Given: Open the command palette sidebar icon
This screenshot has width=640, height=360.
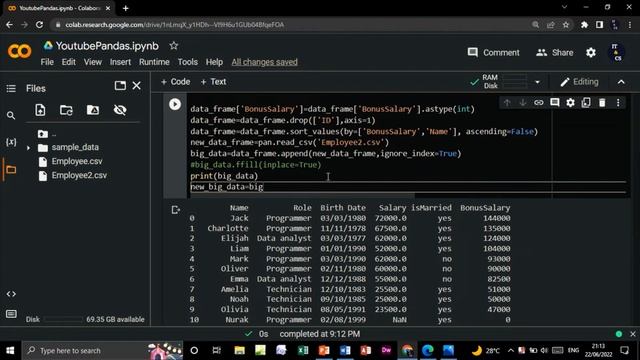Looking at the screenshot, I should click(11, 313).
